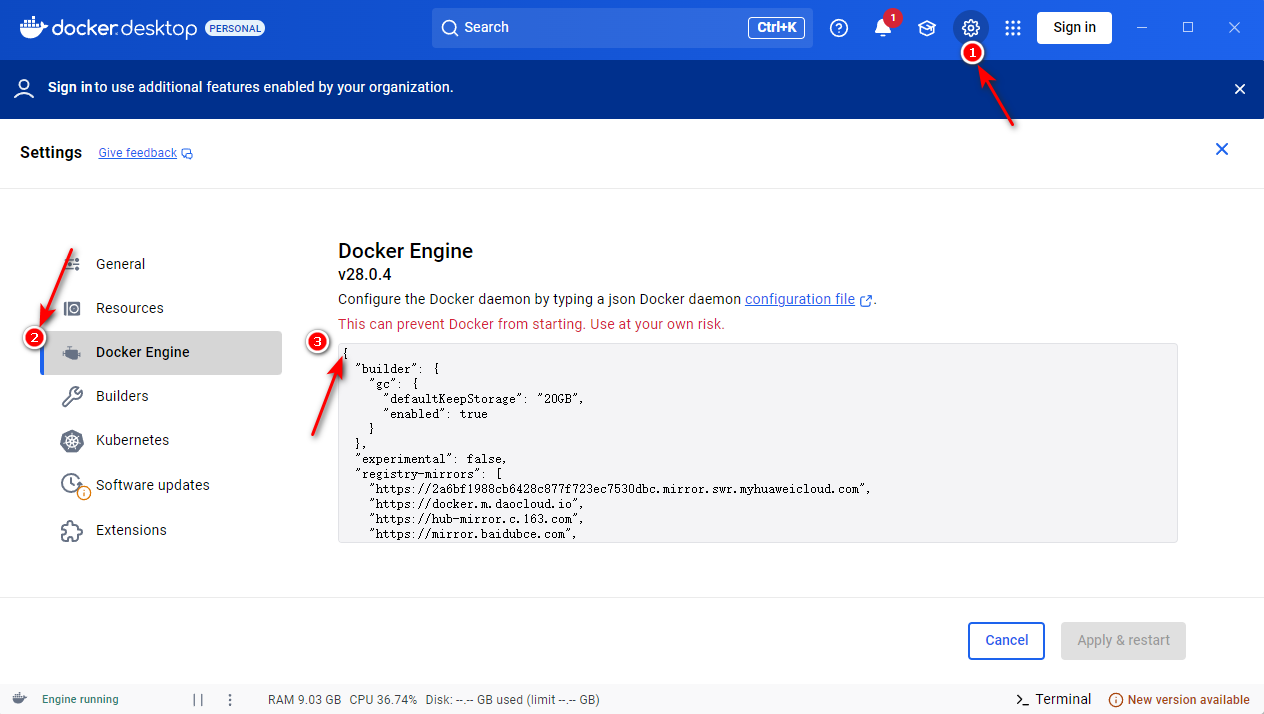Click the myhuaweicloud mirror URL line
This screenshot has height=714, width=1264.
coord(620,488)
